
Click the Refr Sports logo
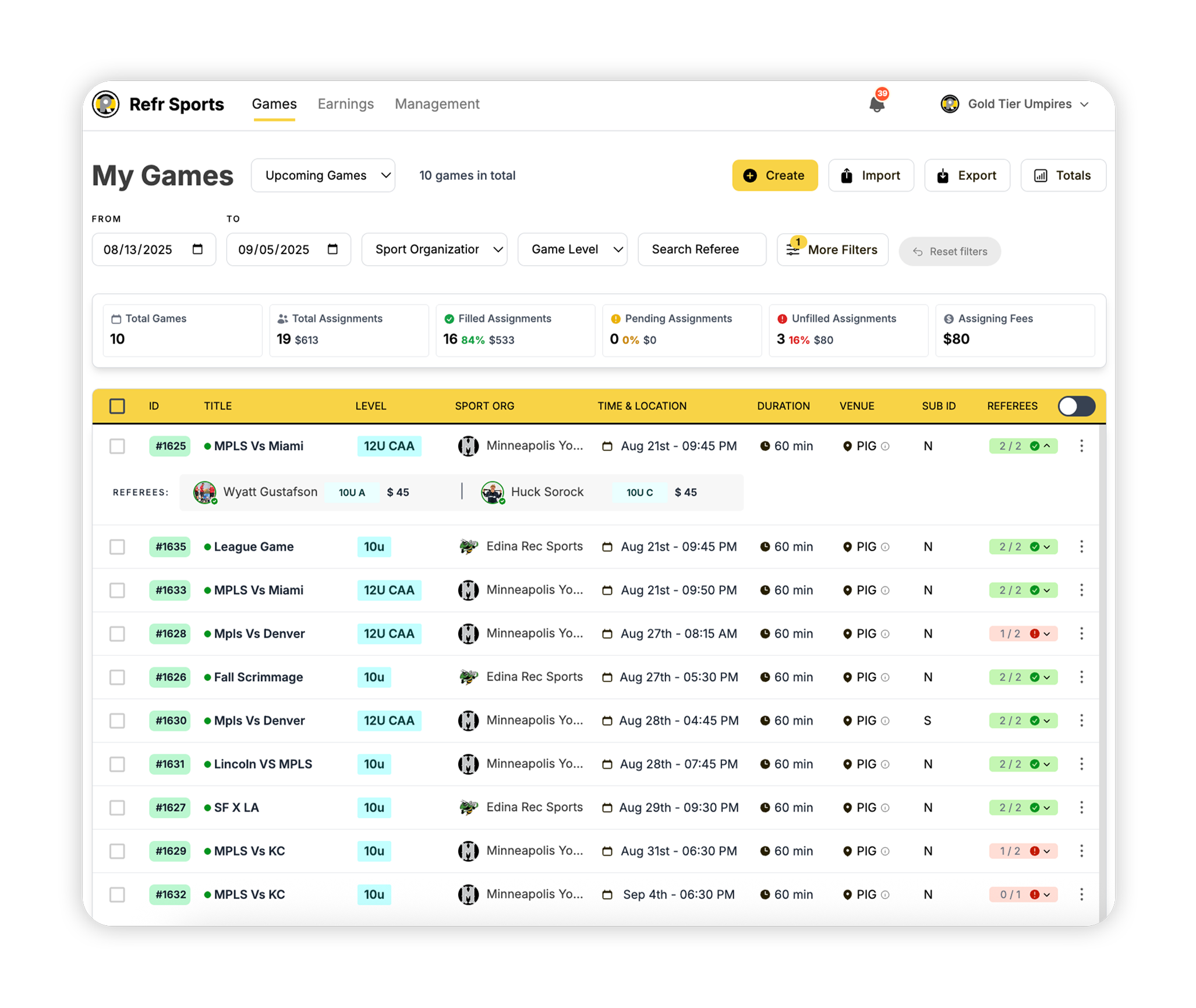point(106,104)
